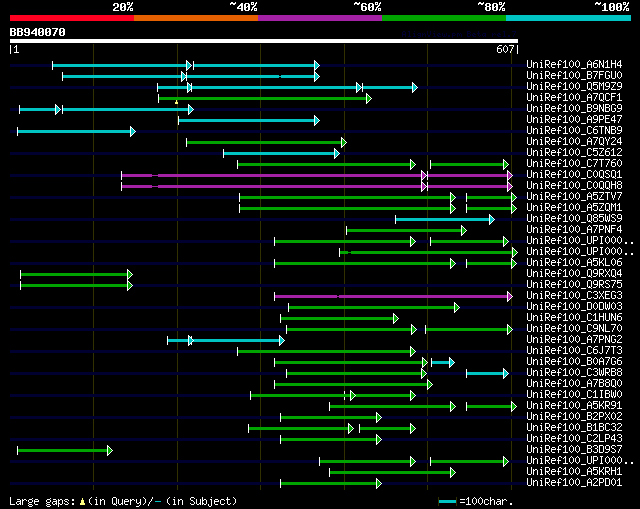640x509 pixels.
Task: Select the UniRef100_Q5M9Z9 label
Action: click(x=574, y=86)
